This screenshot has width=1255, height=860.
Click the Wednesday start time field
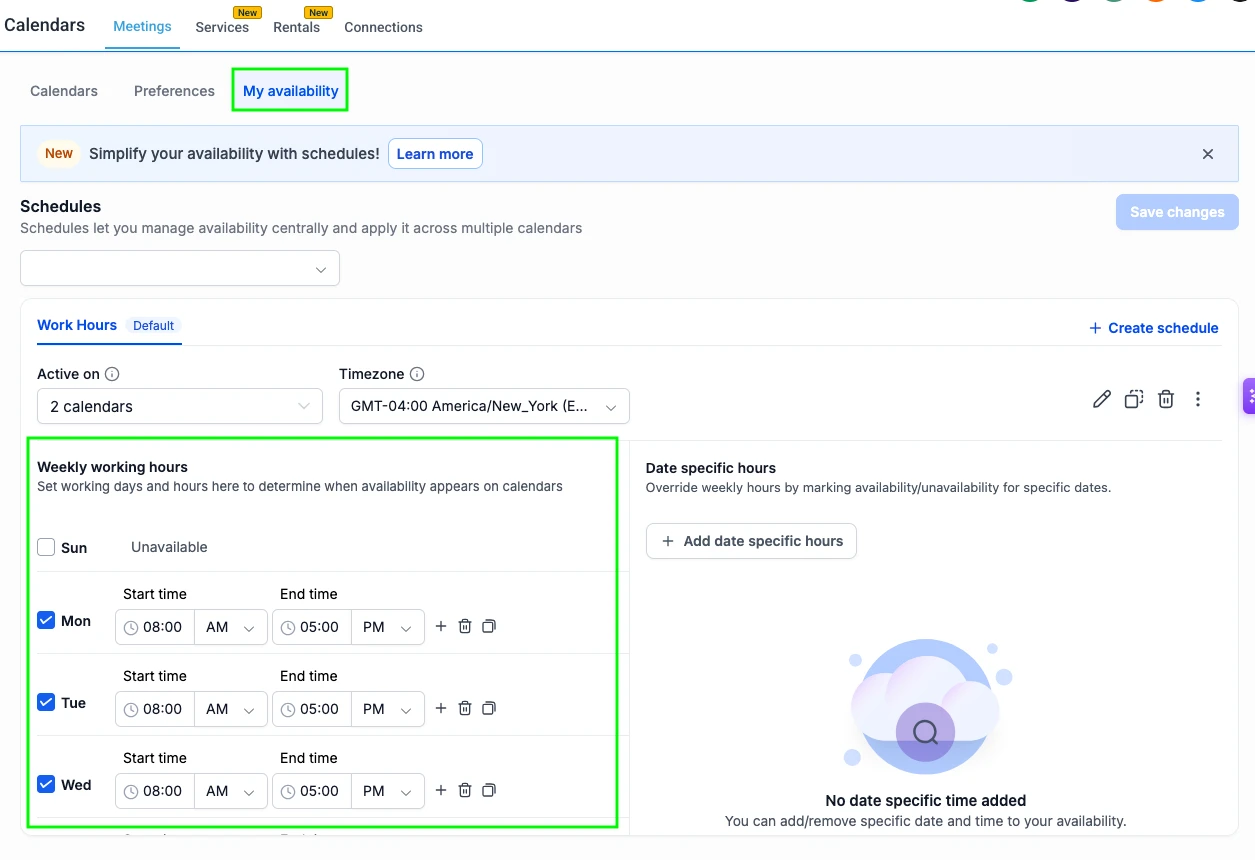(155, 791)
